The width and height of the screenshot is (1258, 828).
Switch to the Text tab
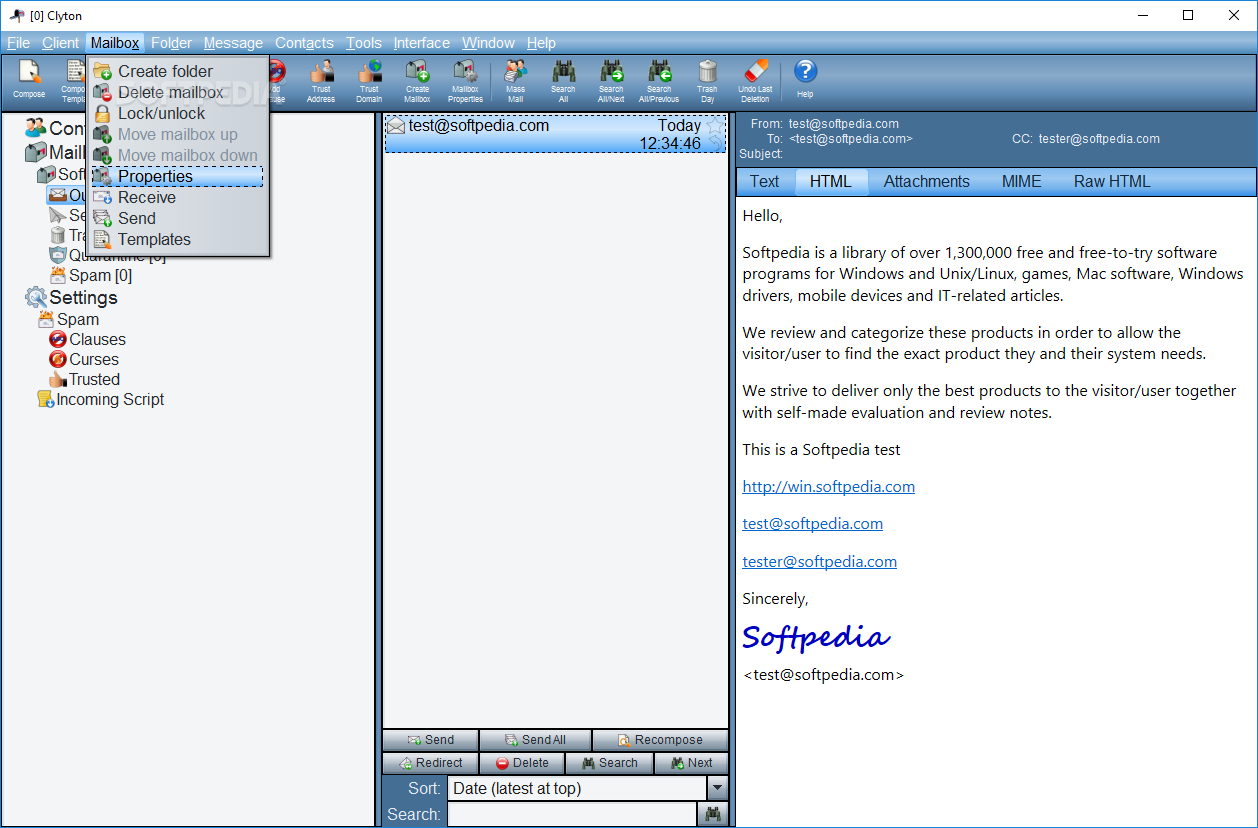[x=764, y=181]
